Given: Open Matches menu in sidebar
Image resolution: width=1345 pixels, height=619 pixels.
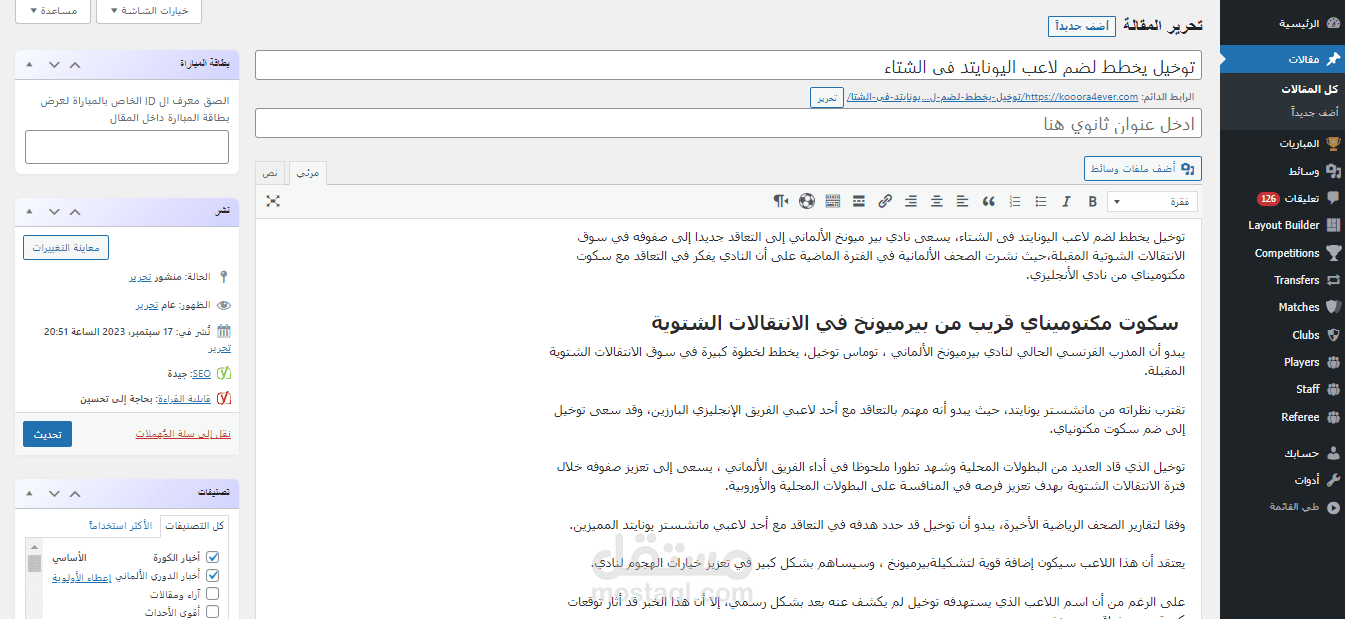Looking at the screenshot, I should 1282,307.
